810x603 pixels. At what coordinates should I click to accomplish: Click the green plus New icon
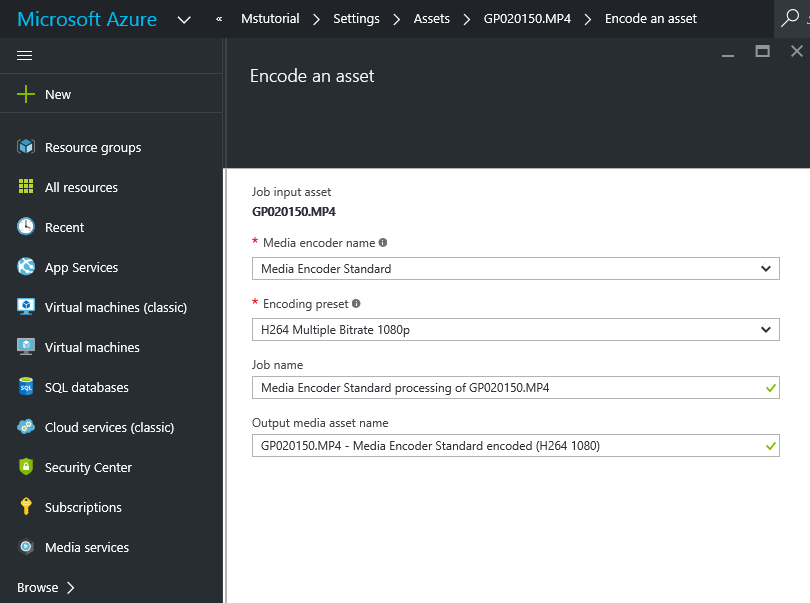click(26, 95)
